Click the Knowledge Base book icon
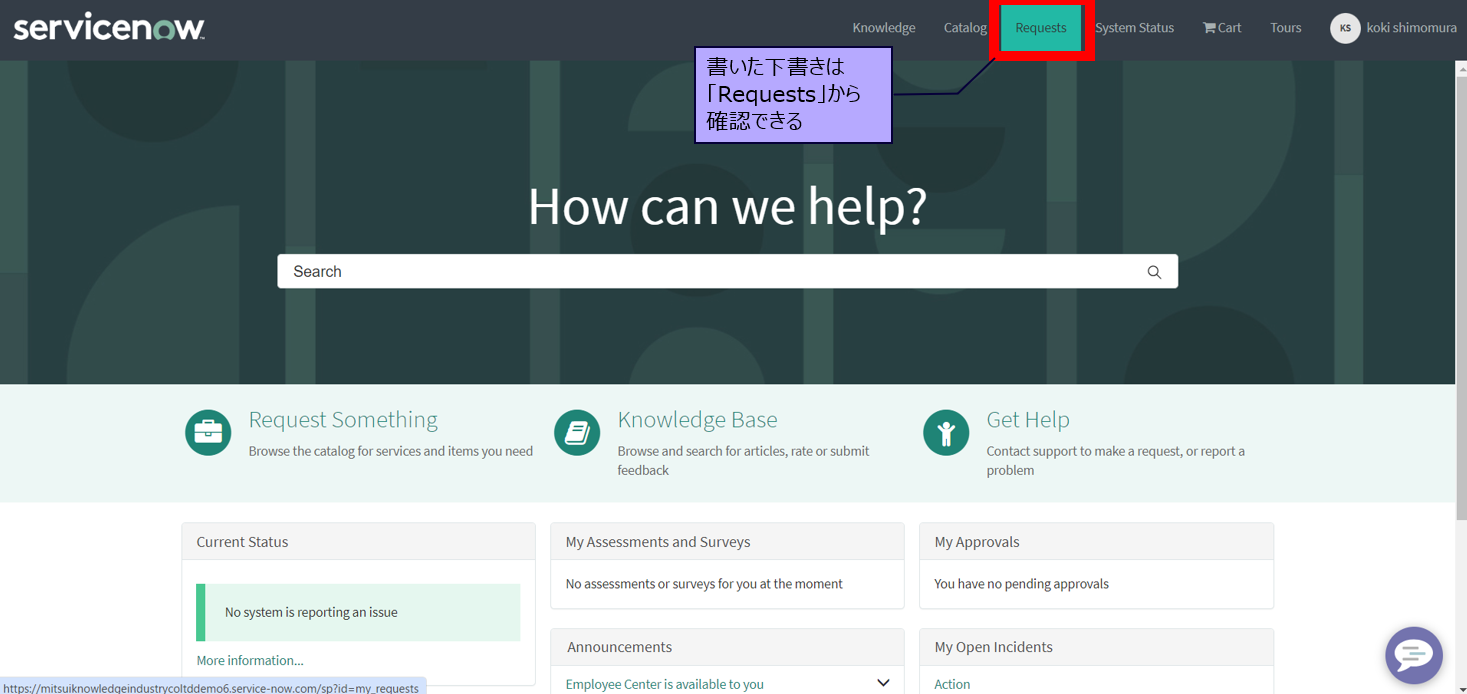This screenshot has height=694, width=1467. [577, 433]
